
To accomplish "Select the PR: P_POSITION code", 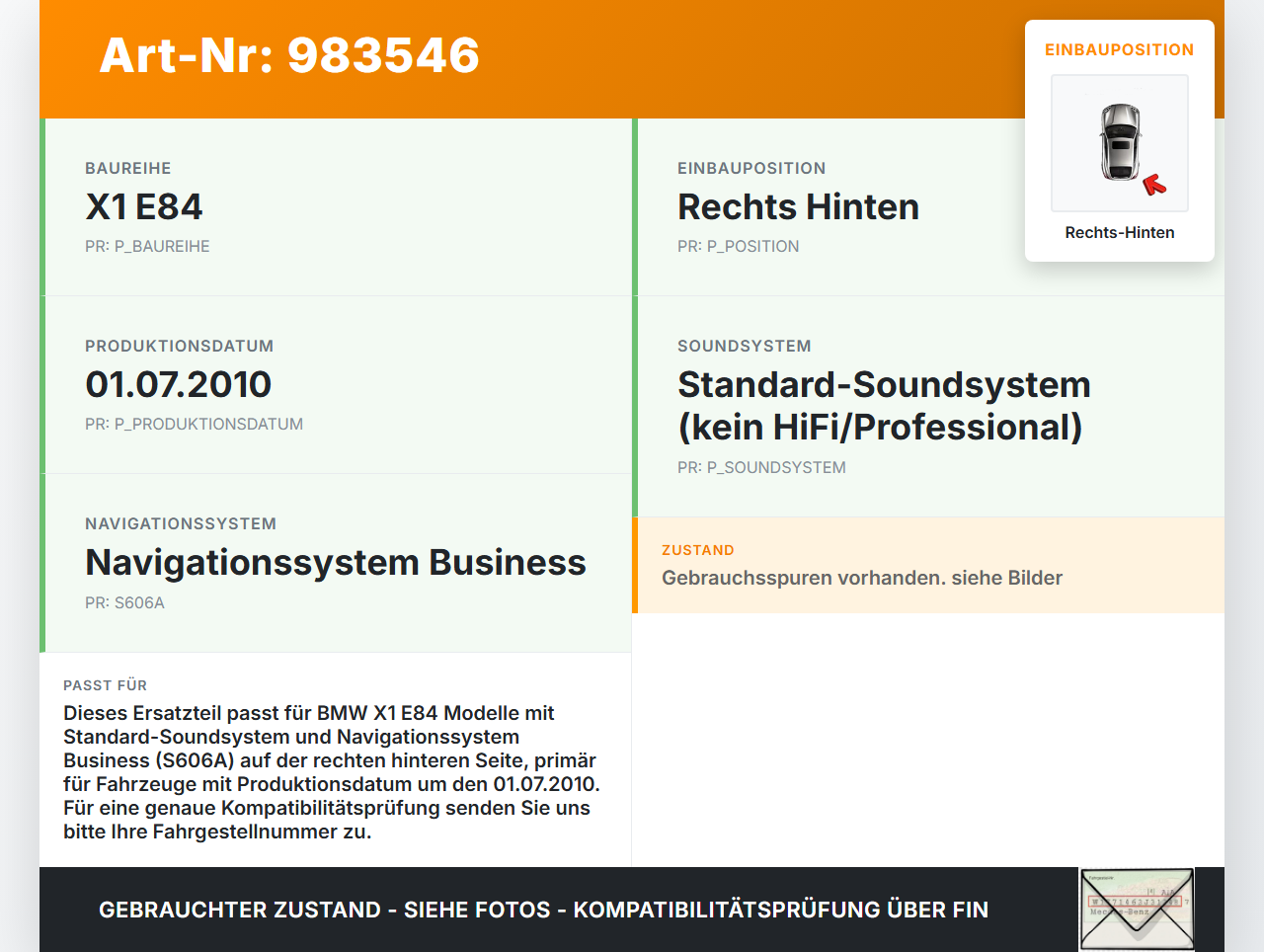I will click(x=738, y=246).
